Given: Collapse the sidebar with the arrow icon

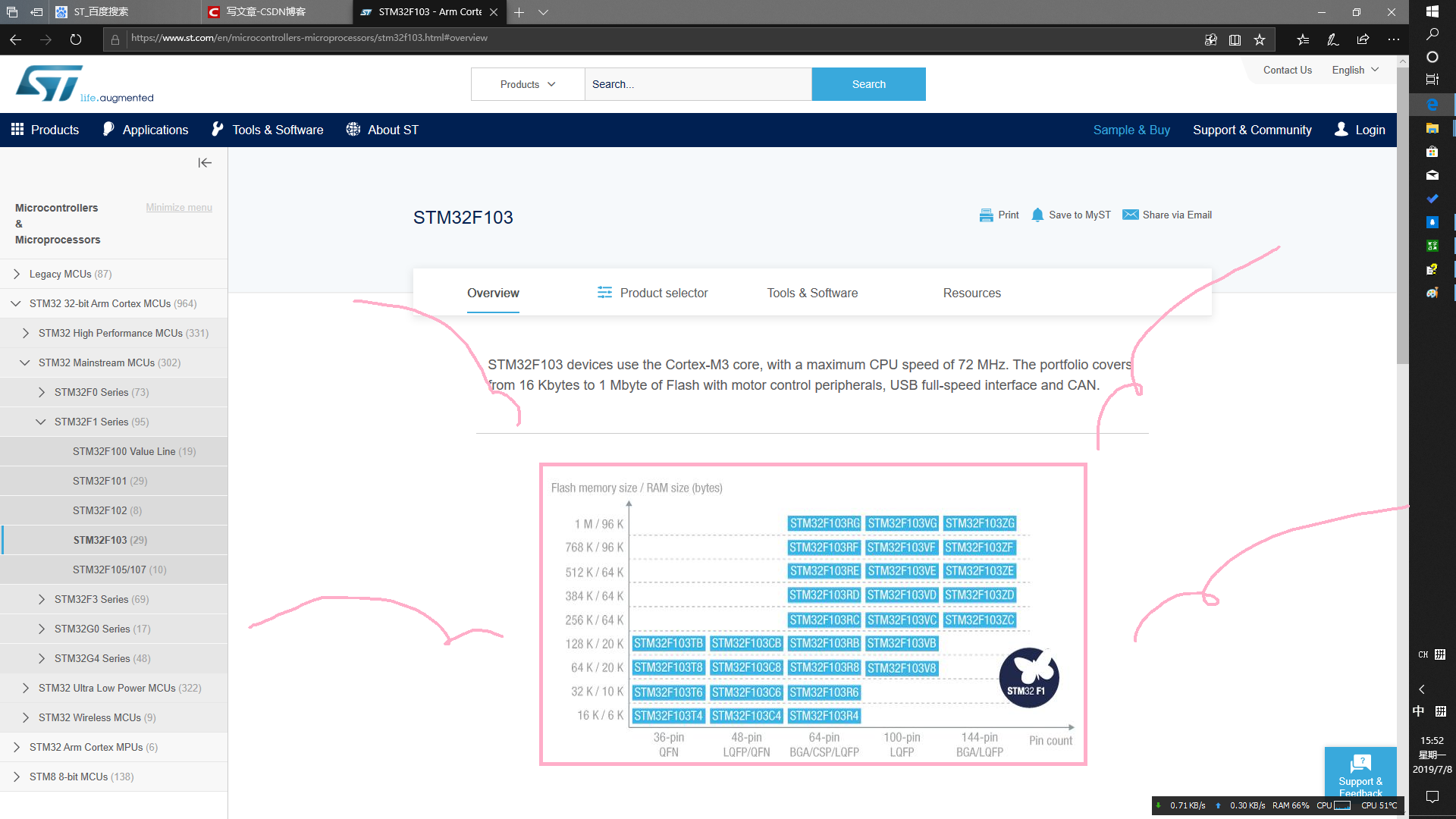Looking at the screenshot, I should 205,163.
